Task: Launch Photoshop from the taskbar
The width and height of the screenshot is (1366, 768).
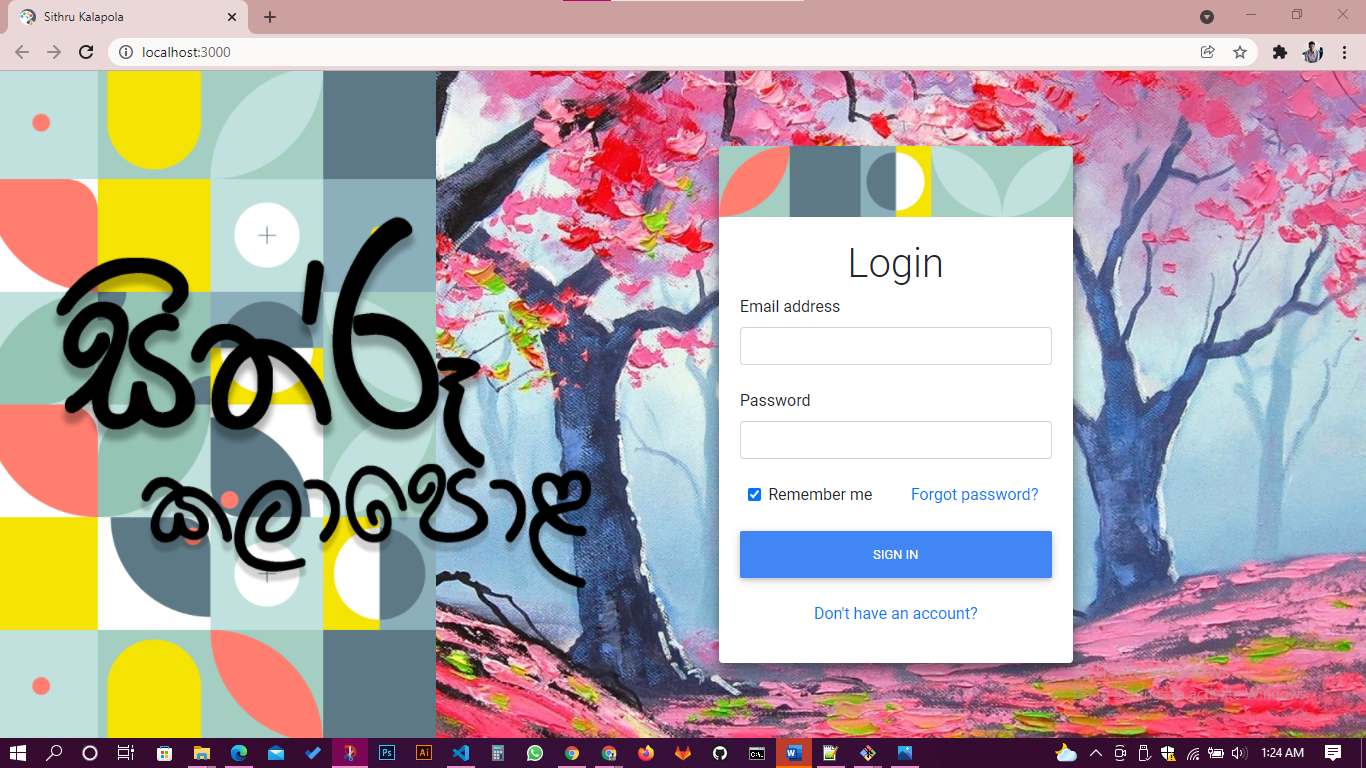Action: tap(386, 753)
